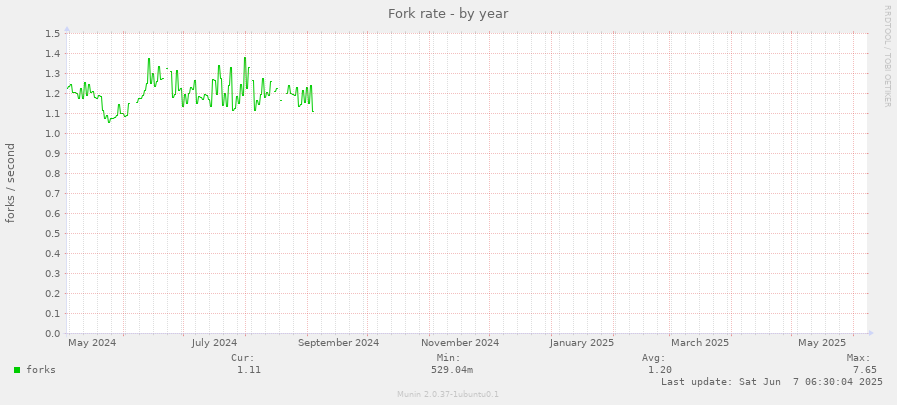Click the Max value 7.65

[864, 370]
